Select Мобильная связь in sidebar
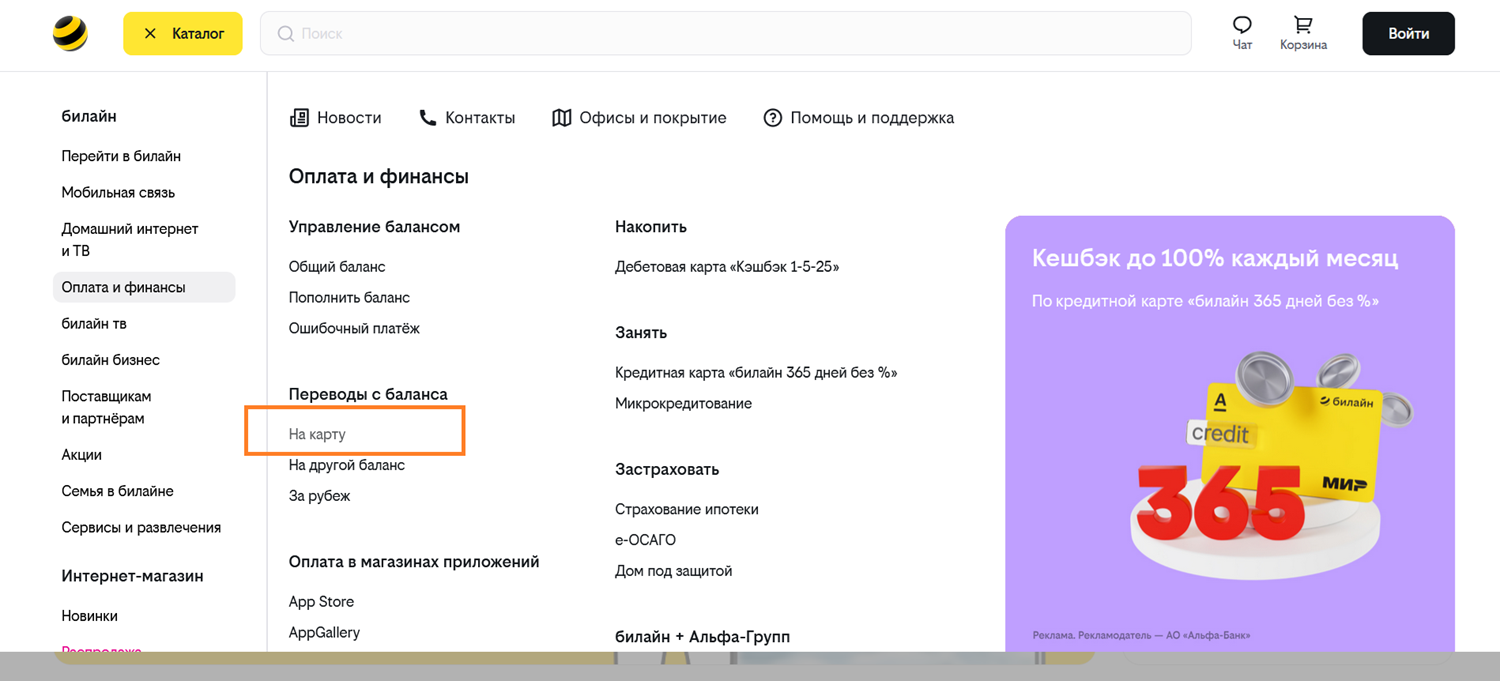 click(x=118, y=192)
